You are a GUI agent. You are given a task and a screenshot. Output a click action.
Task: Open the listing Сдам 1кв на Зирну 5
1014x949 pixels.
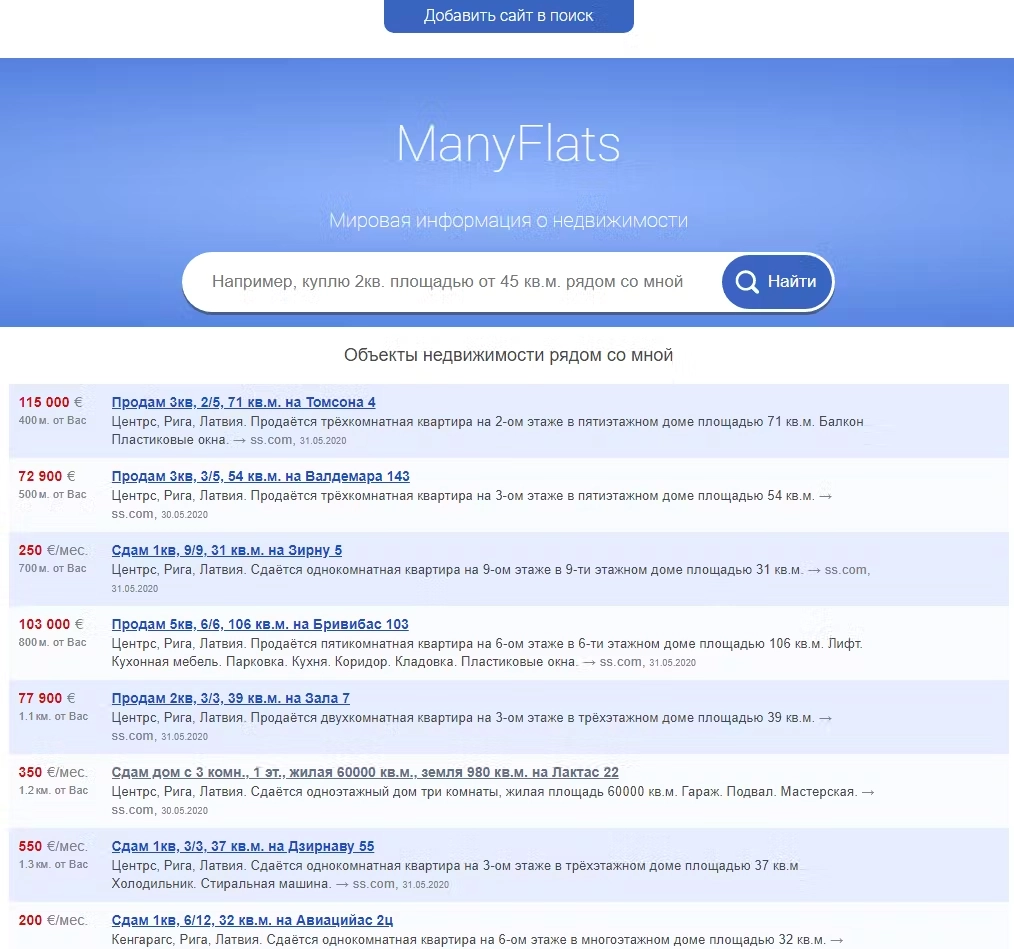(x=226, y=550)
